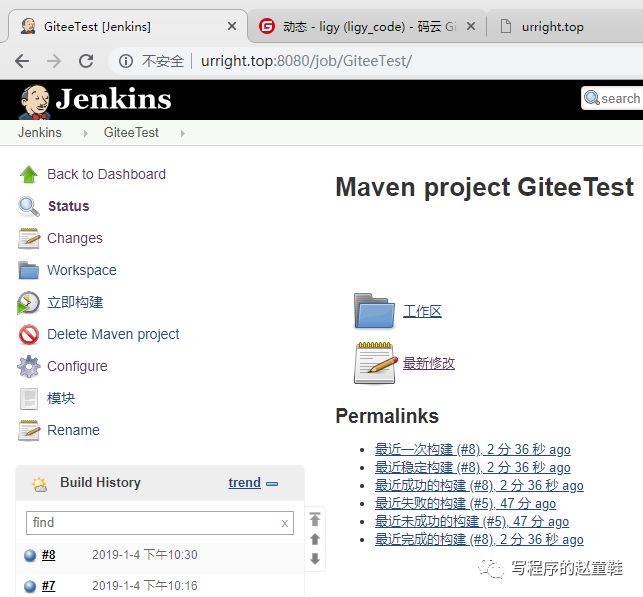Image resolution: width=643 pixels, height=597 pixels.
Task: Click the page-down arrow beside build history
Action: pyautogui.click(x=315, y=558)
